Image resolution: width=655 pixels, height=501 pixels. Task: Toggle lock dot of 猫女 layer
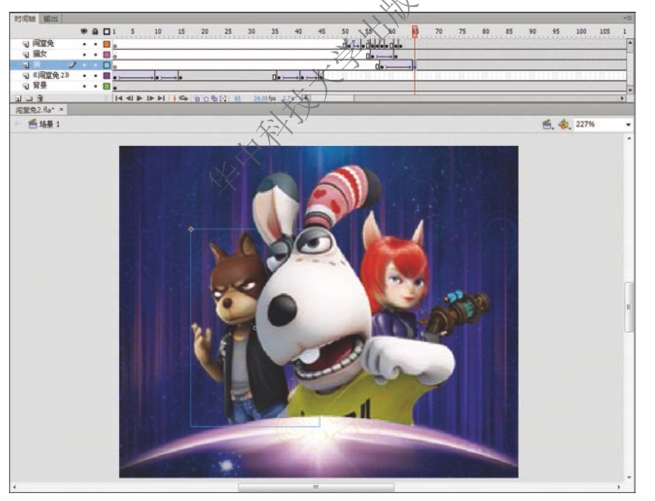click(95, 54)
